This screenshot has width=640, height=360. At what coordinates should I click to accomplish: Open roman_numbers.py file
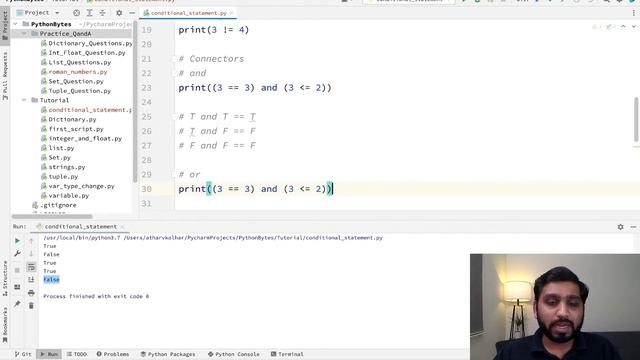tap(74, 71)
